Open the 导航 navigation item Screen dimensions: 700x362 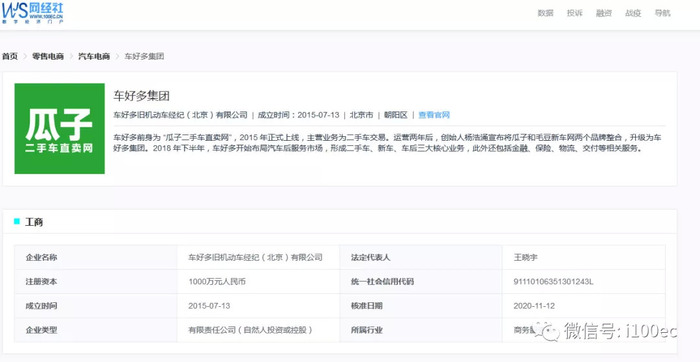click(662, 13)
